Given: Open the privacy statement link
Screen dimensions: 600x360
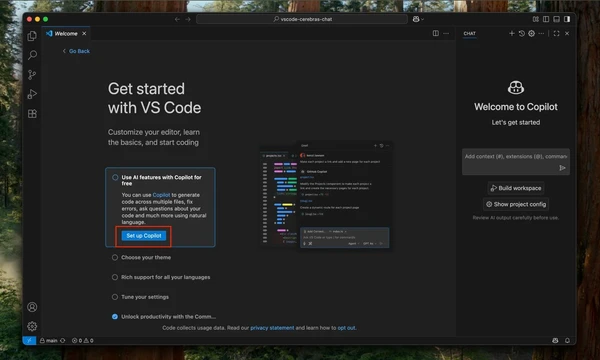Looking at the screenshot, I should [272, 328].
